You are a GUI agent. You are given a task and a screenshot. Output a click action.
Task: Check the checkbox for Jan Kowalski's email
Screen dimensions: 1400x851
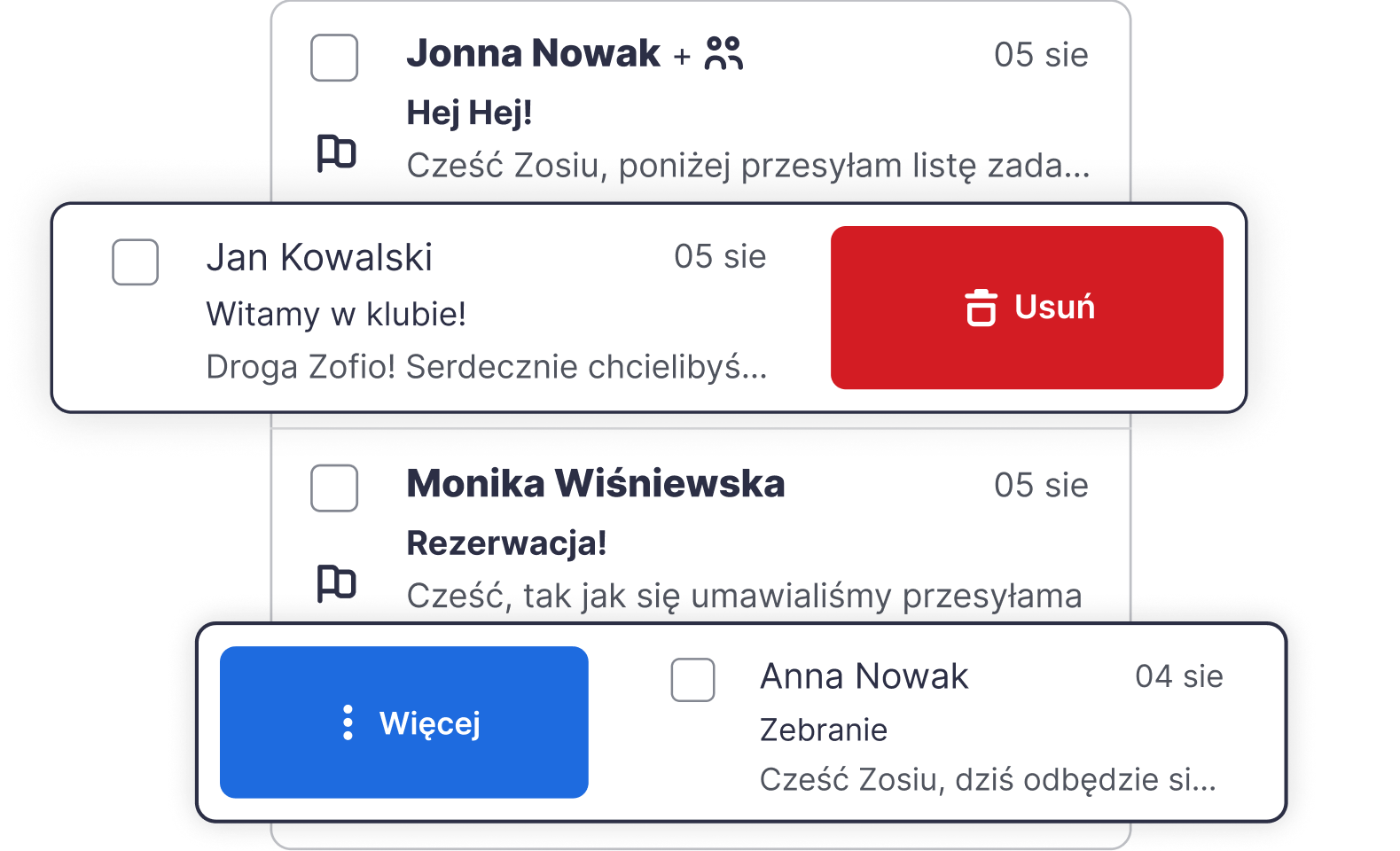tap(135, 262)
